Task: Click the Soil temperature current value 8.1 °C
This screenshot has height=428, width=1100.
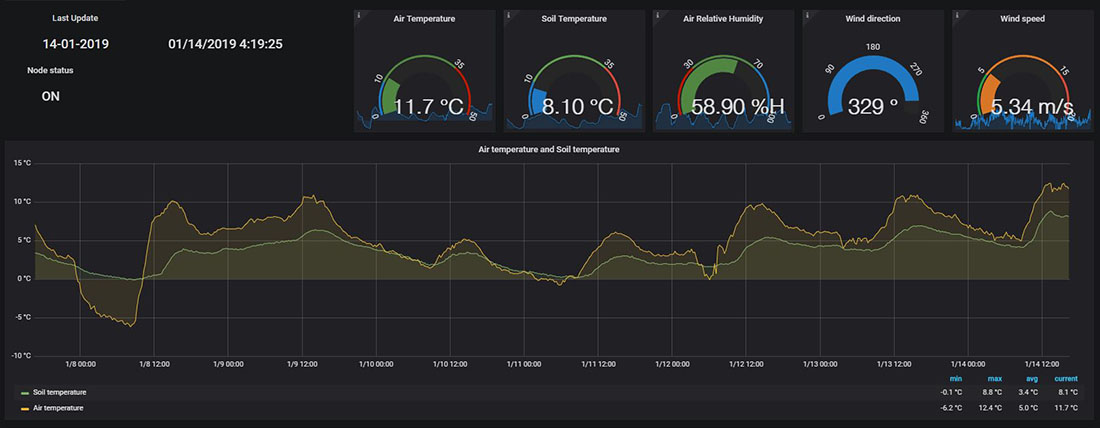Action: (x=1067, y=393)
